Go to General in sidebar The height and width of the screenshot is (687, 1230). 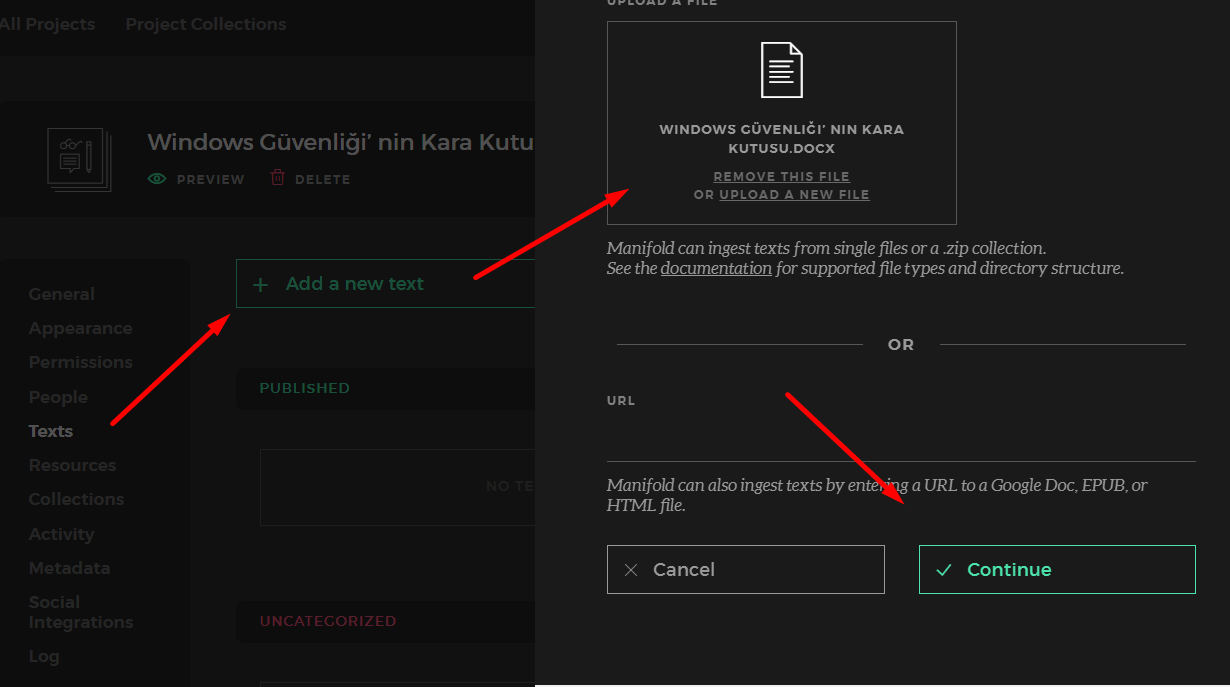62,294
